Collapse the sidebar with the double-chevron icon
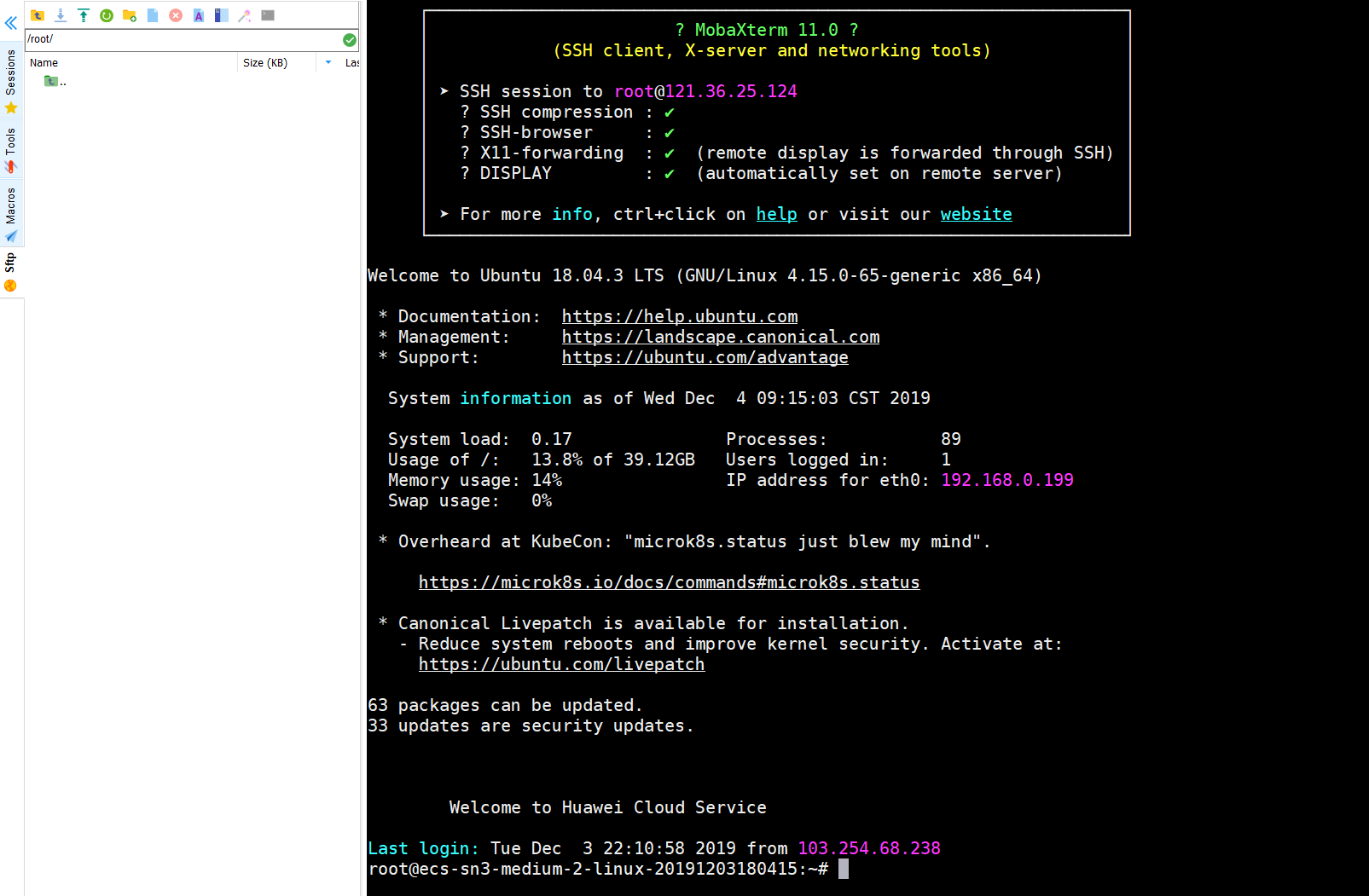Viewport: 1369px width, 896px height. pyautogui.click(x=11, y=23)
